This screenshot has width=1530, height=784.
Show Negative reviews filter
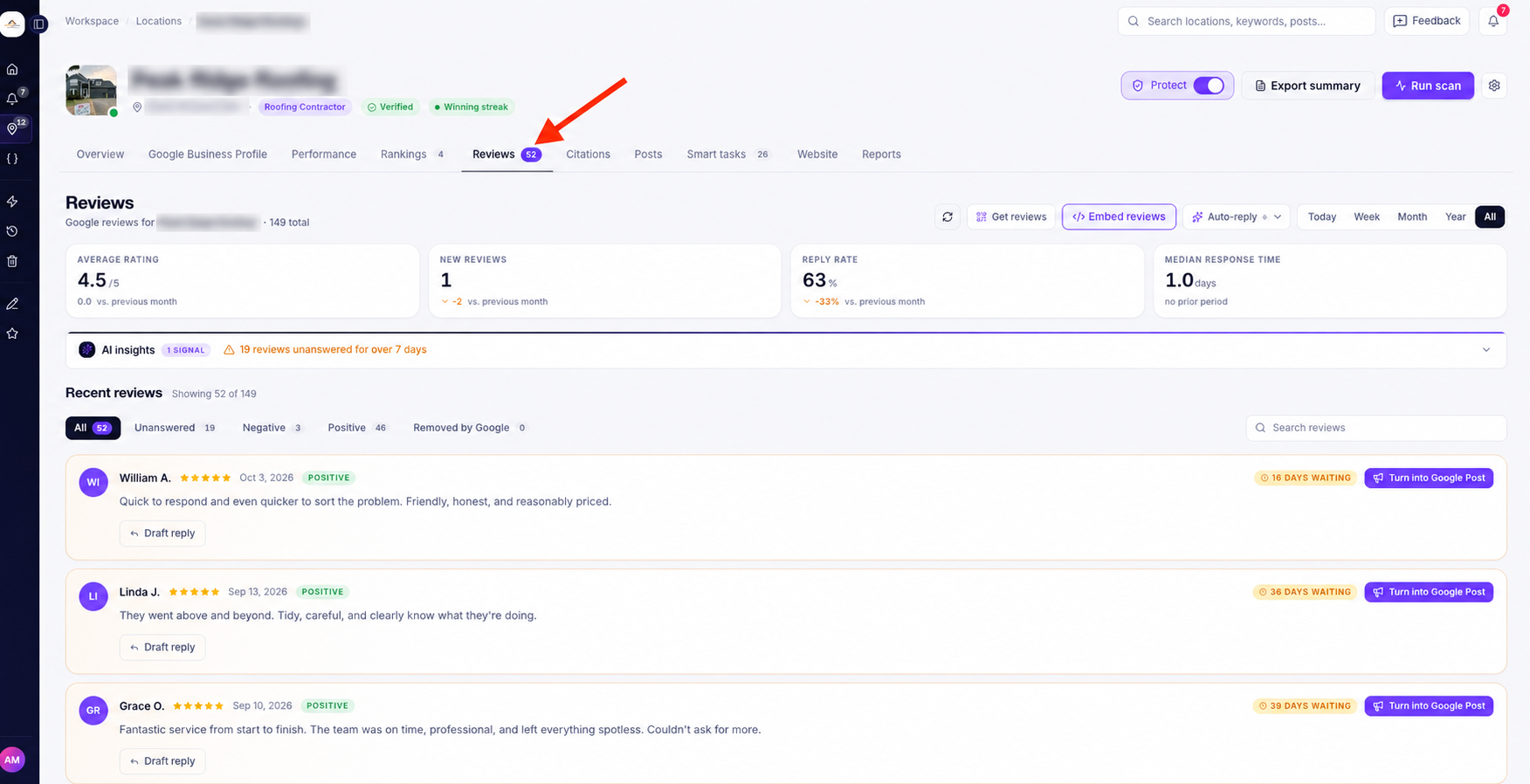[272, 428]
